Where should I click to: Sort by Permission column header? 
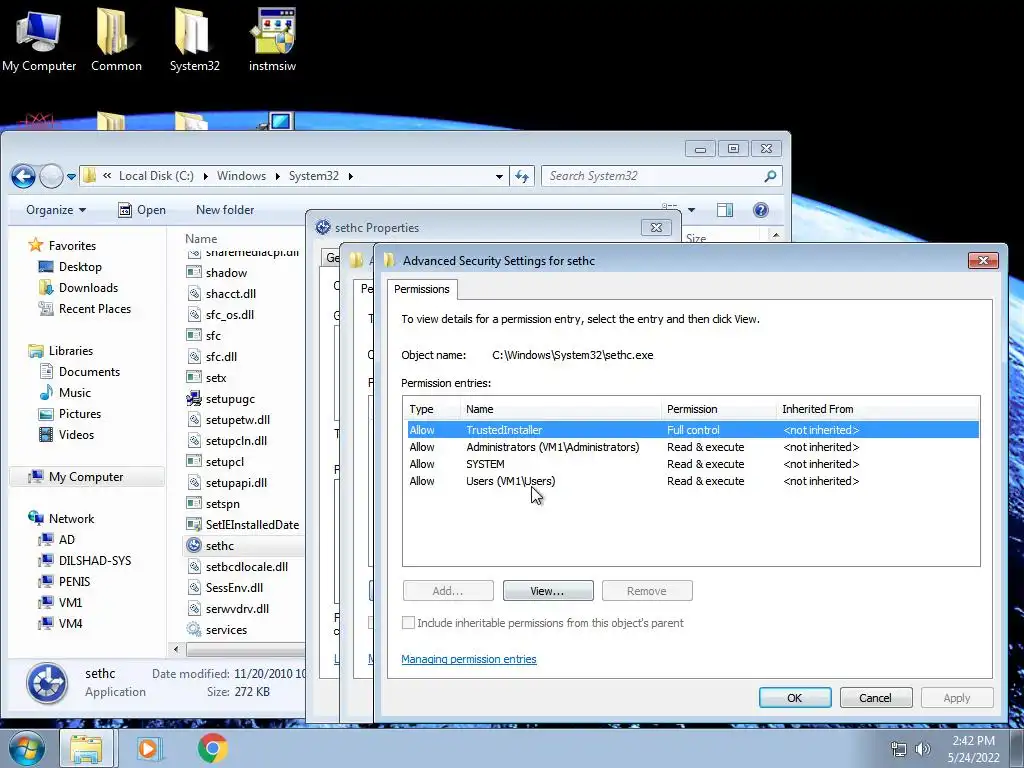click(718, 409)
